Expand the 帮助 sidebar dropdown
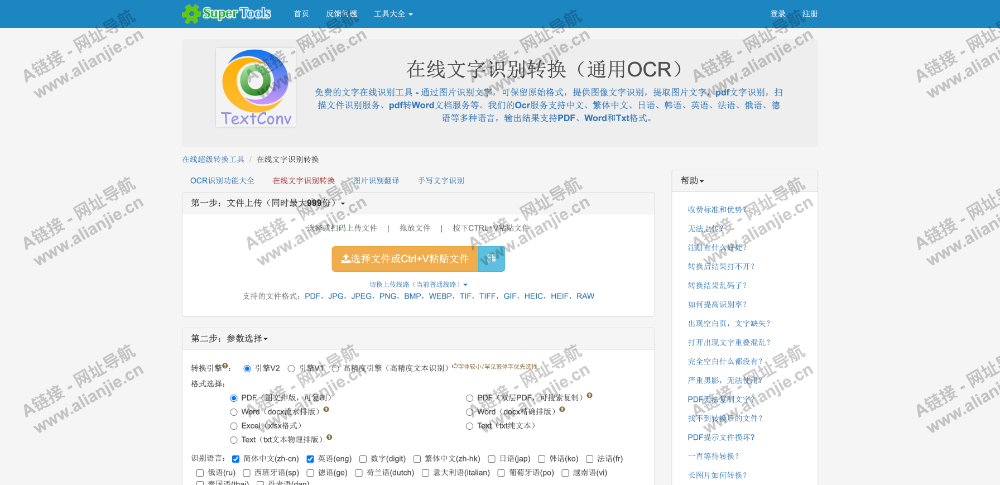Image resolution: width=1000 pixels, height=485 pixels. (x=692, y=181)
